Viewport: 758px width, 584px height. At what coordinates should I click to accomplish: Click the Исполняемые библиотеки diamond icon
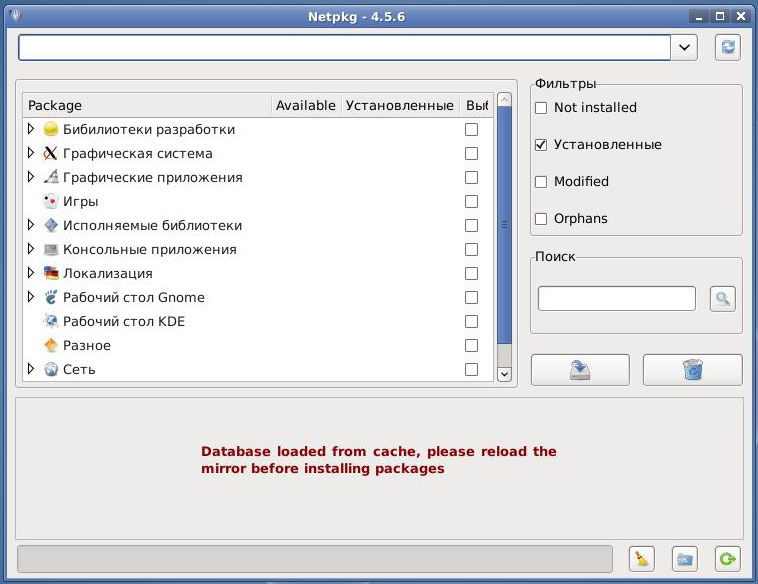pos(51,225)
